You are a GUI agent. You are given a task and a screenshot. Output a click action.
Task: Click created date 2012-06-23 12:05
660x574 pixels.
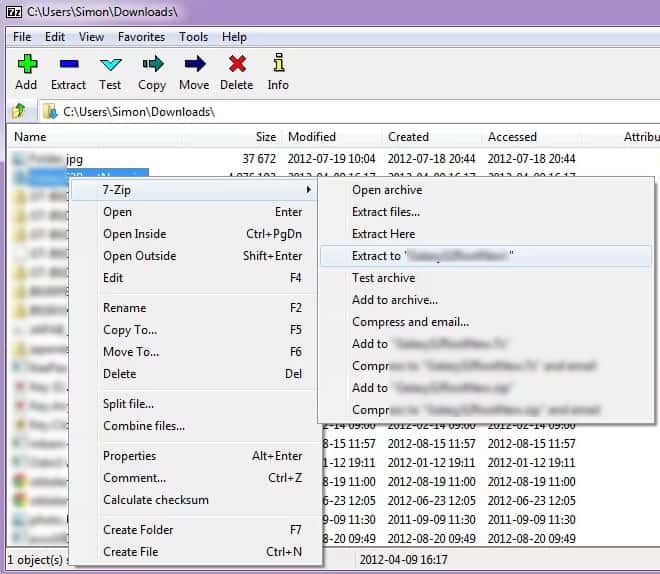431,500
